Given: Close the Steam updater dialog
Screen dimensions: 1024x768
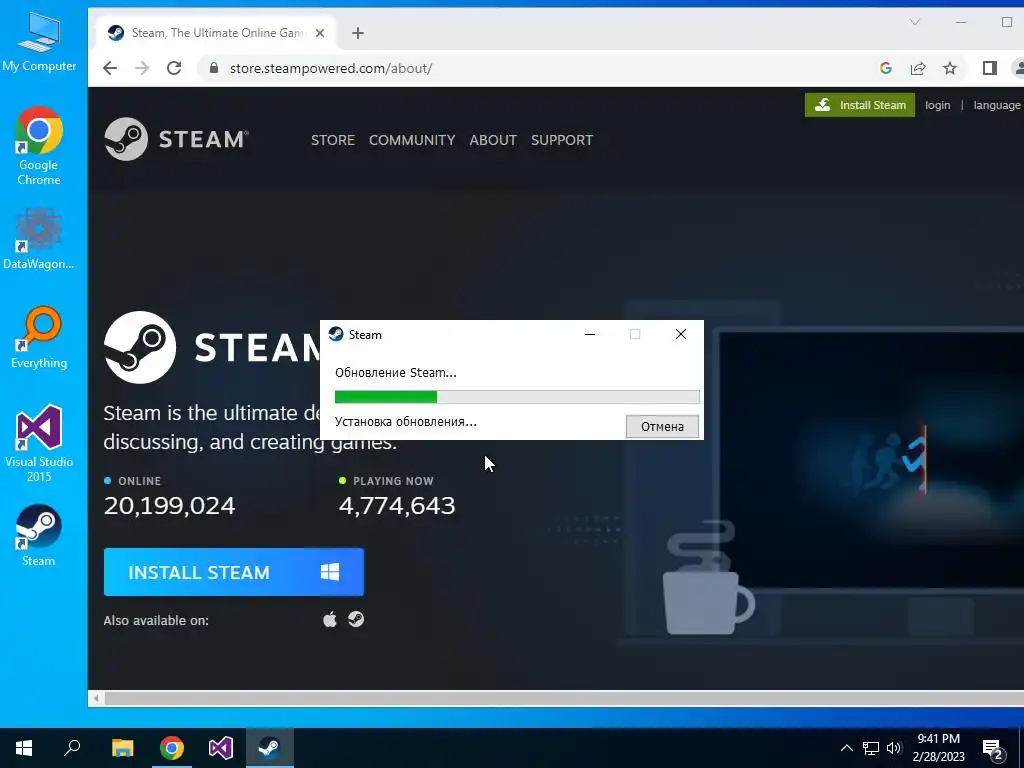Looking at the screenshot, I should click(680, 334).
